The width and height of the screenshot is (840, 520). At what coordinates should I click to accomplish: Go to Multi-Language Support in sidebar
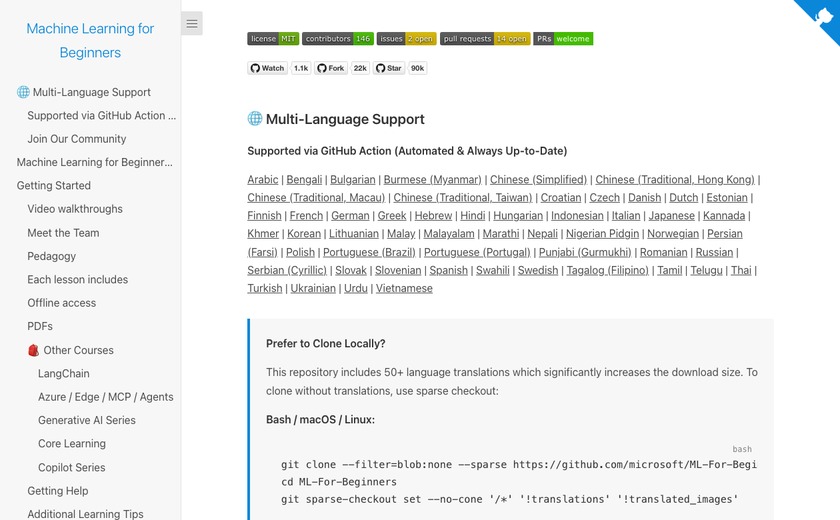[x=84, y=92]
